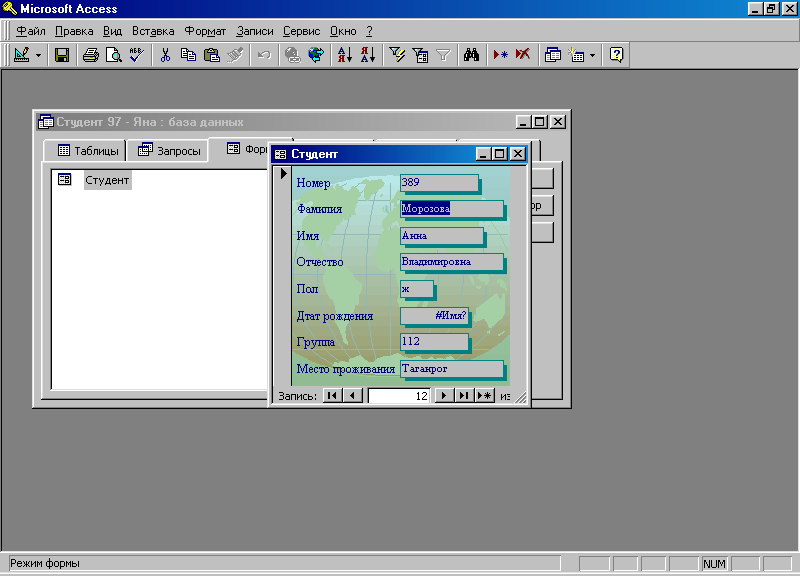Add a new record toolbar icon
The image size is (800, 576).
coord(500,55)
